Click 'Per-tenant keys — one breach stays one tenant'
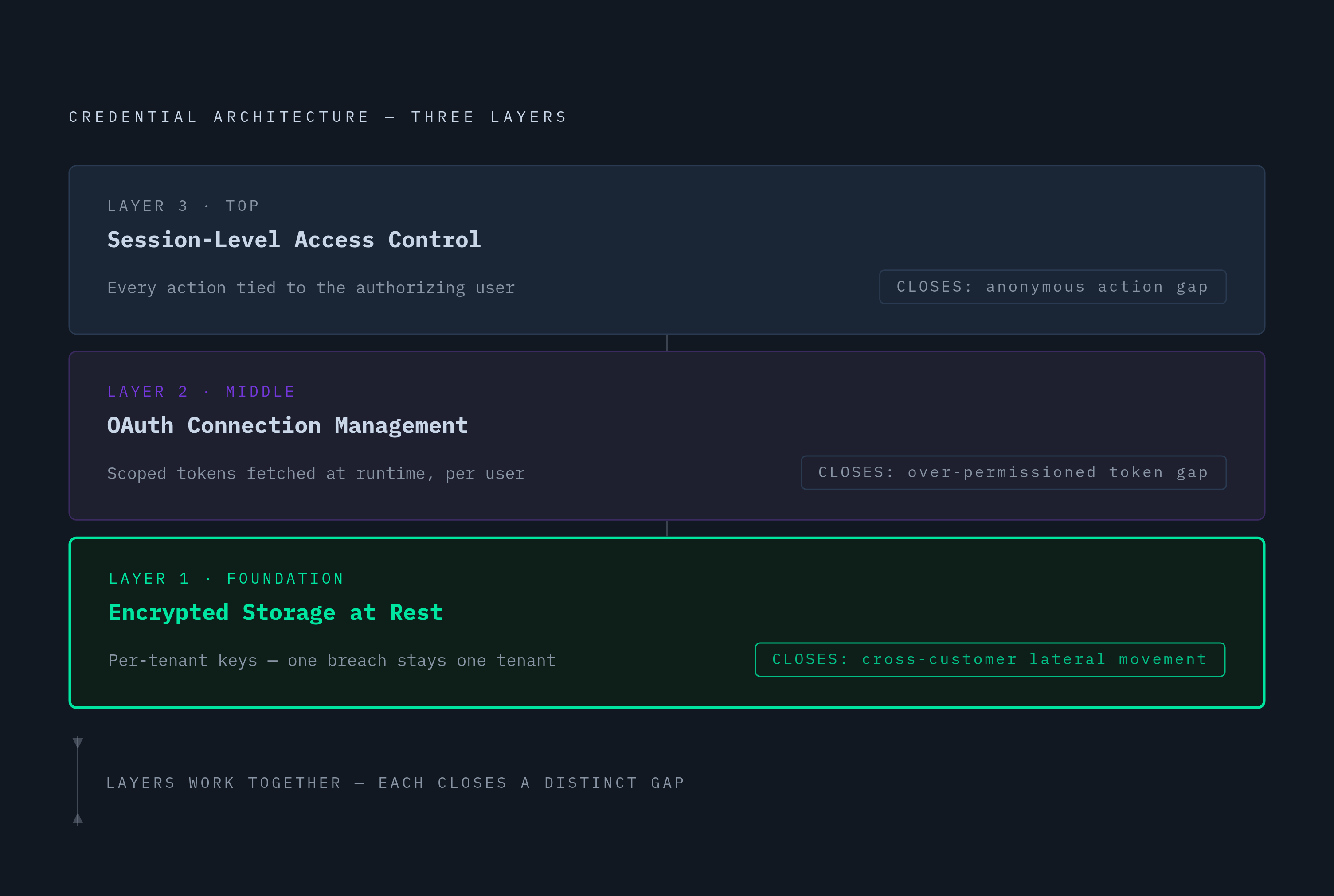The image size is (1334, 896). 332,660
